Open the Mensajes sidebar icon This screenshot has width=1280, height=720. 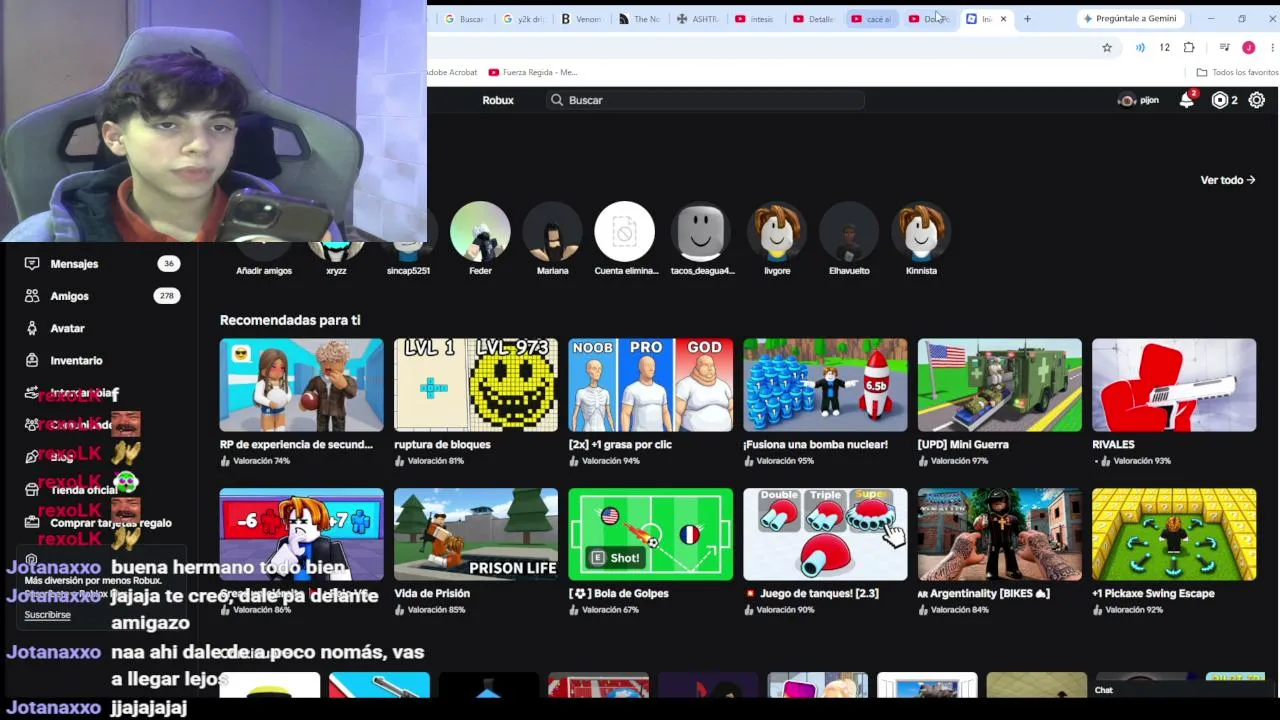coord(32,264)
